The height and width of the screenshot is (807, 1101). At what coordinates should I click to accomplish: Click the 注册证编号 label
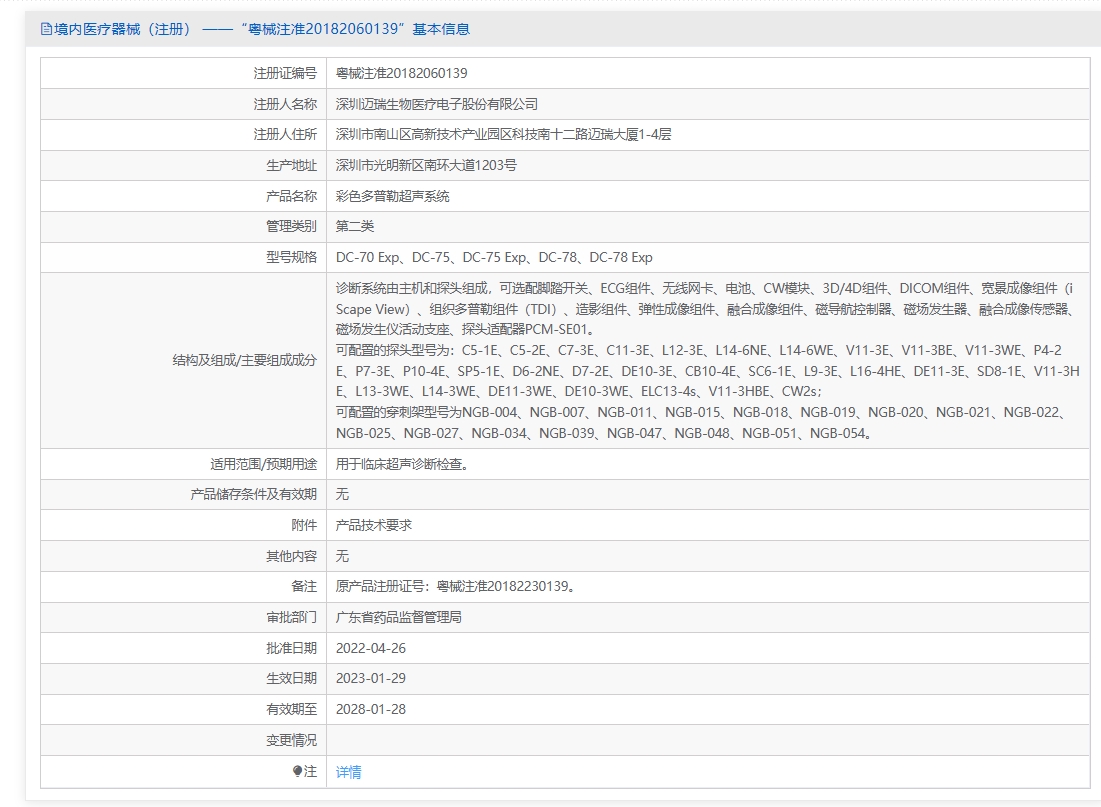click(x=285, y=73)
